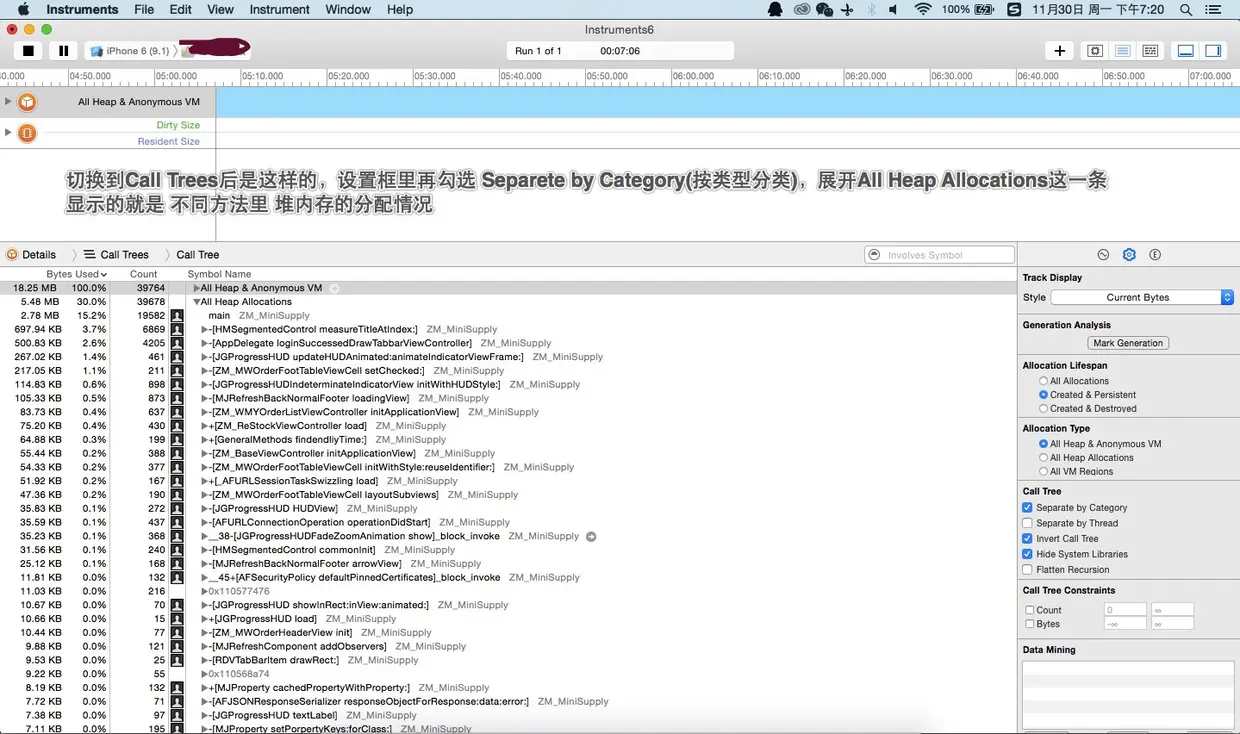Sort by the Count column header

143,274
